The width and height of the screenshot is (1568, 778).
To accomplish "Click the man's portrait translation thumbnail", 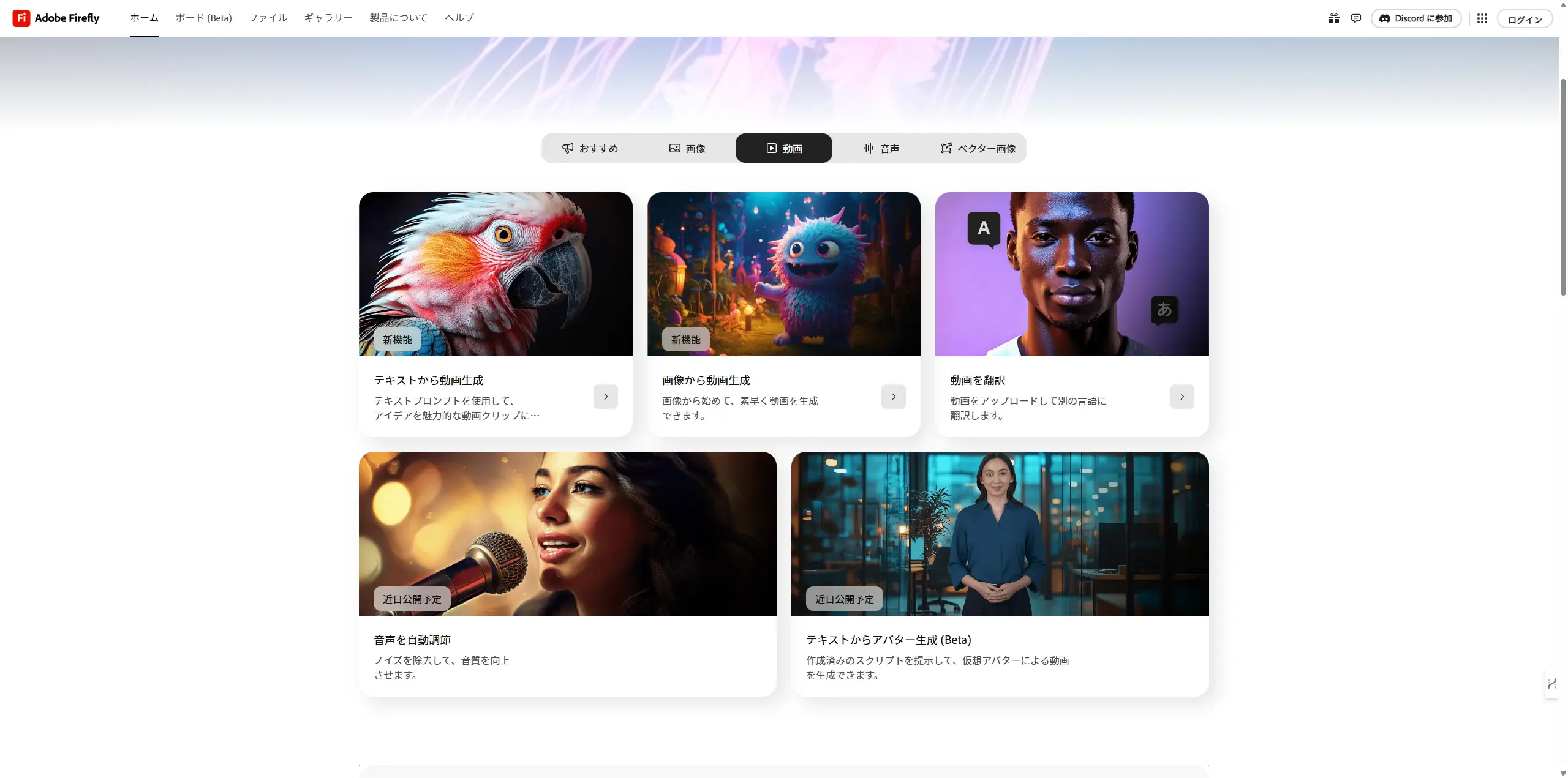I will coord(1072,274).
